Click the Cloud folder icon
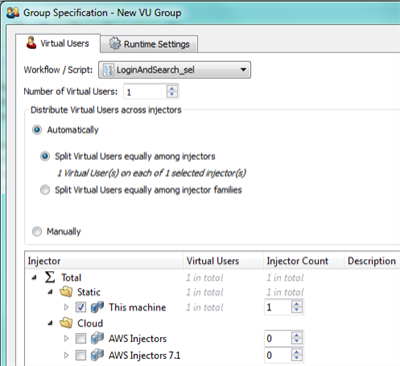 coord(66,323)
